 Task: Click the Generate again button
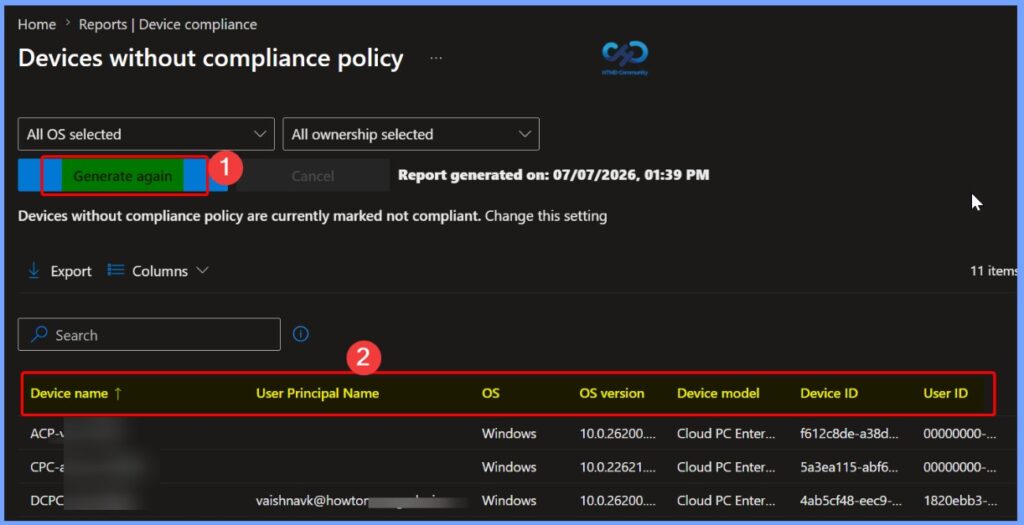click(123, 176)
